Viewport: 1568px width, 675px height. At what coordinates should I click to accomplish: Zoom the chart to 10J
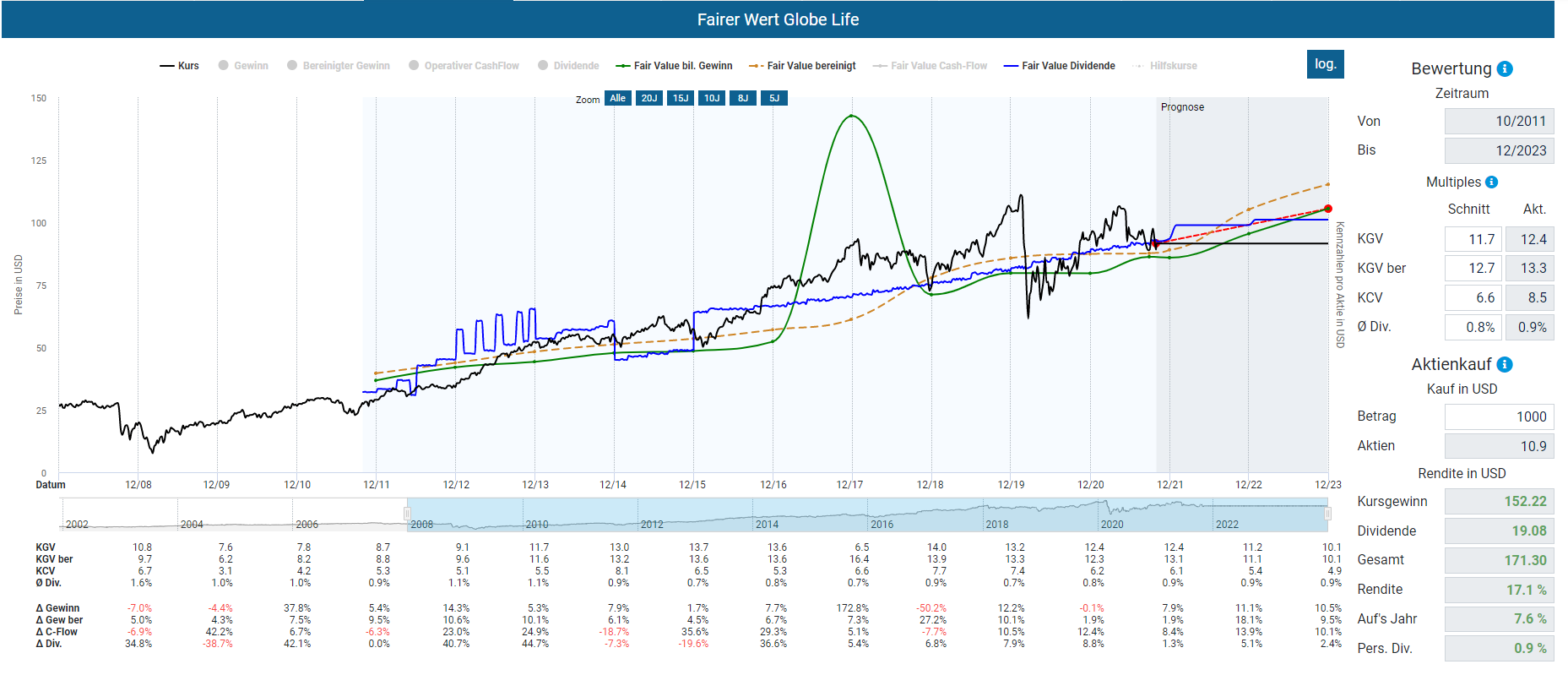(712, 98)
